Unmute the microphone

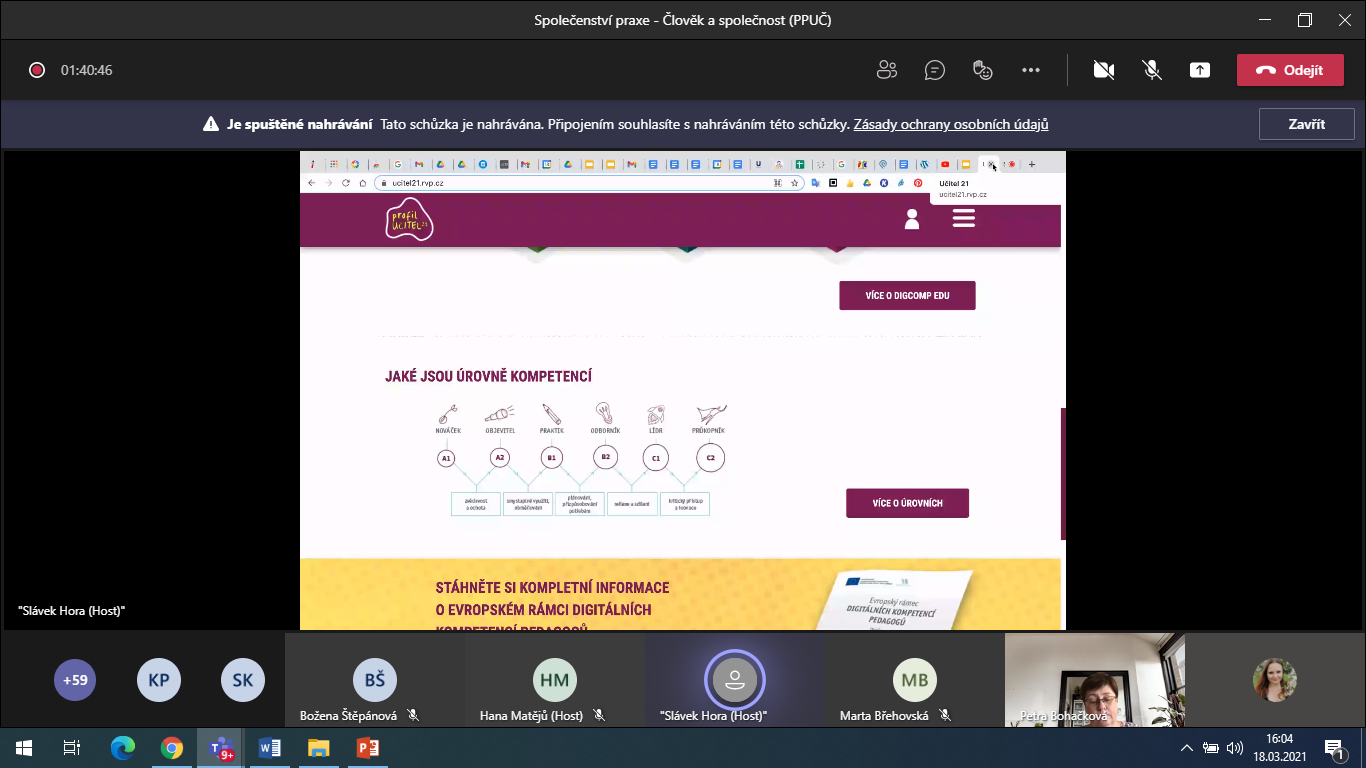coord(1152,70)
